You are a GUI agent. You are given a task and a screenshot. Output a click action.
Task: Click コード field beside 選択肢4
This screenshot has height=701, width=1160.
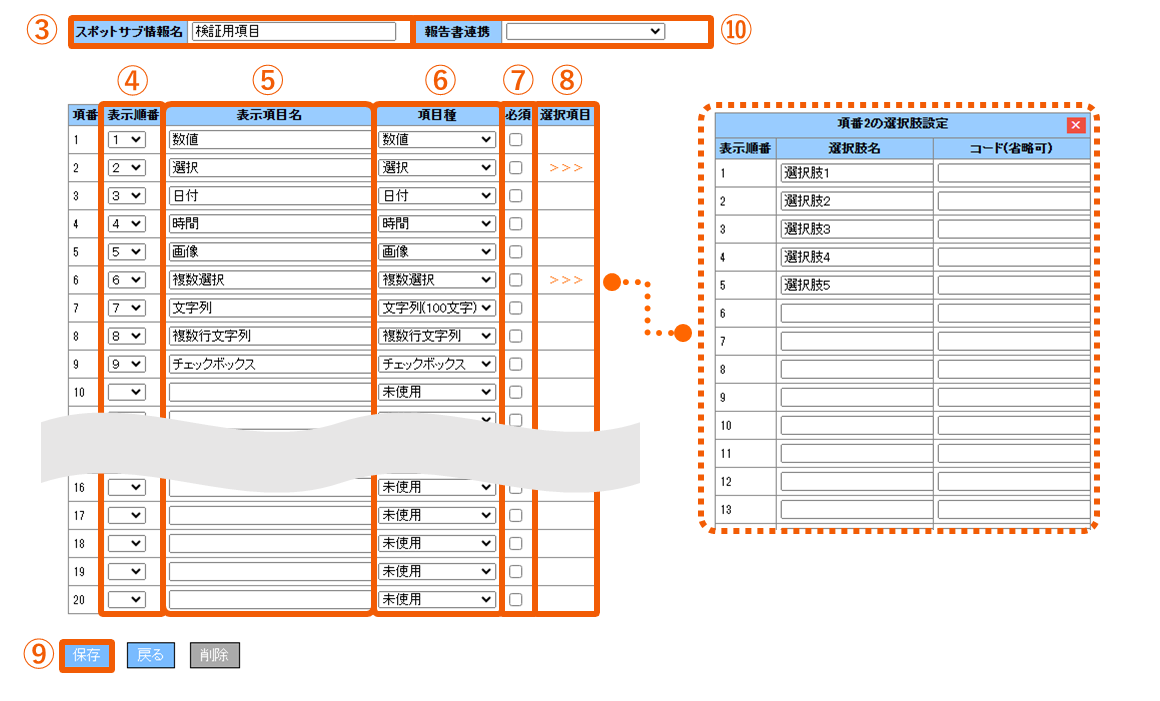click(x=1014, y=257)
